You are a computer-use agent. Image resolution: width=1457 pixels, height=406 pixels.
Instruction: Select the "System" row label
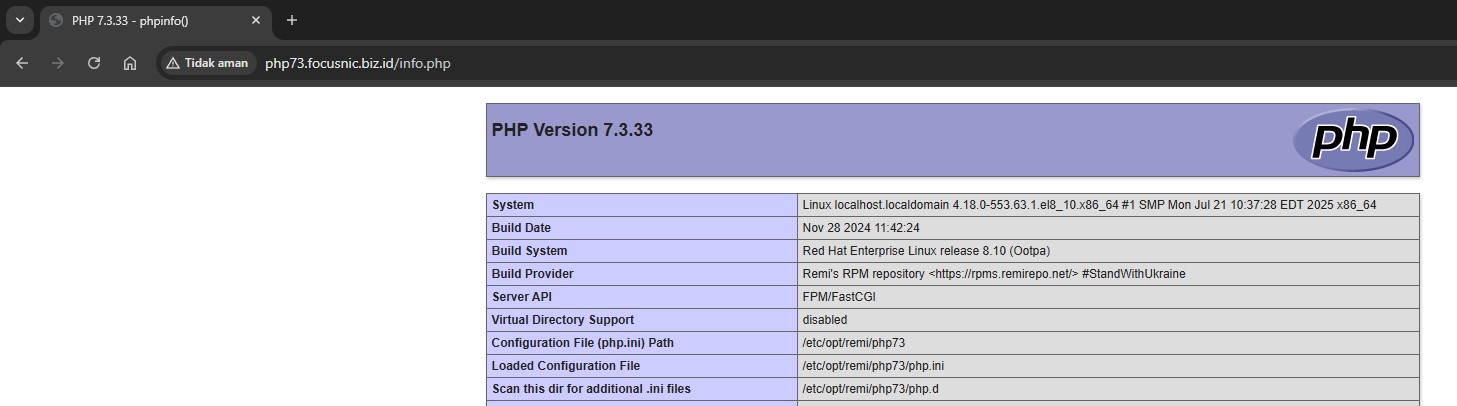point(513,205)
